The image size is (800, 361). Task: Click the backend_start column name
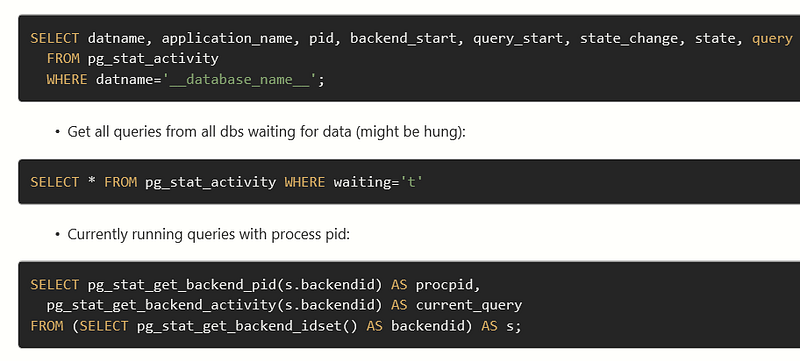coord(403,38)
